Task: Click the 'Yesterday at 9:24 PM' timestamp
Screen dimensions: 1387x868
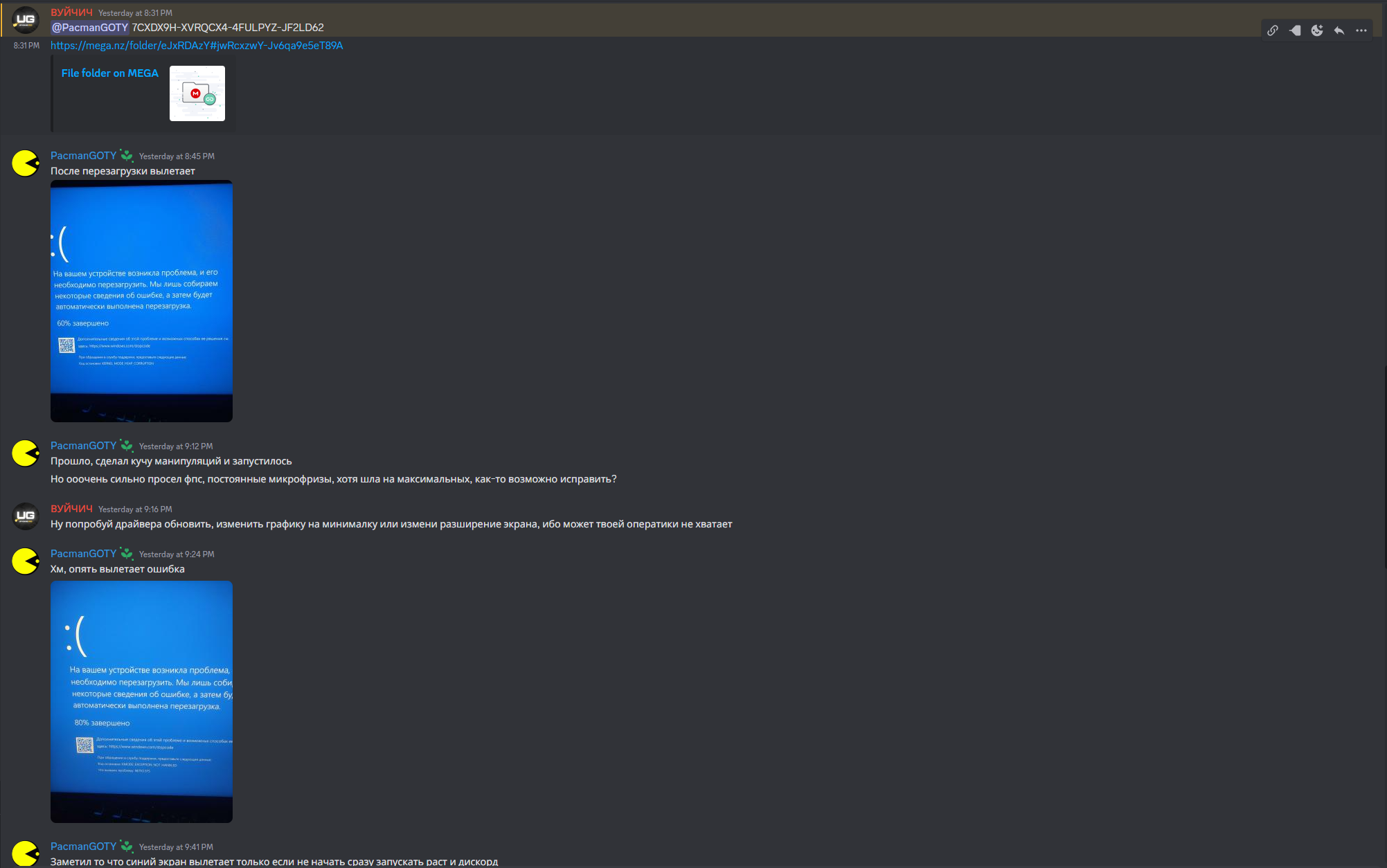Action: [177, 554]
